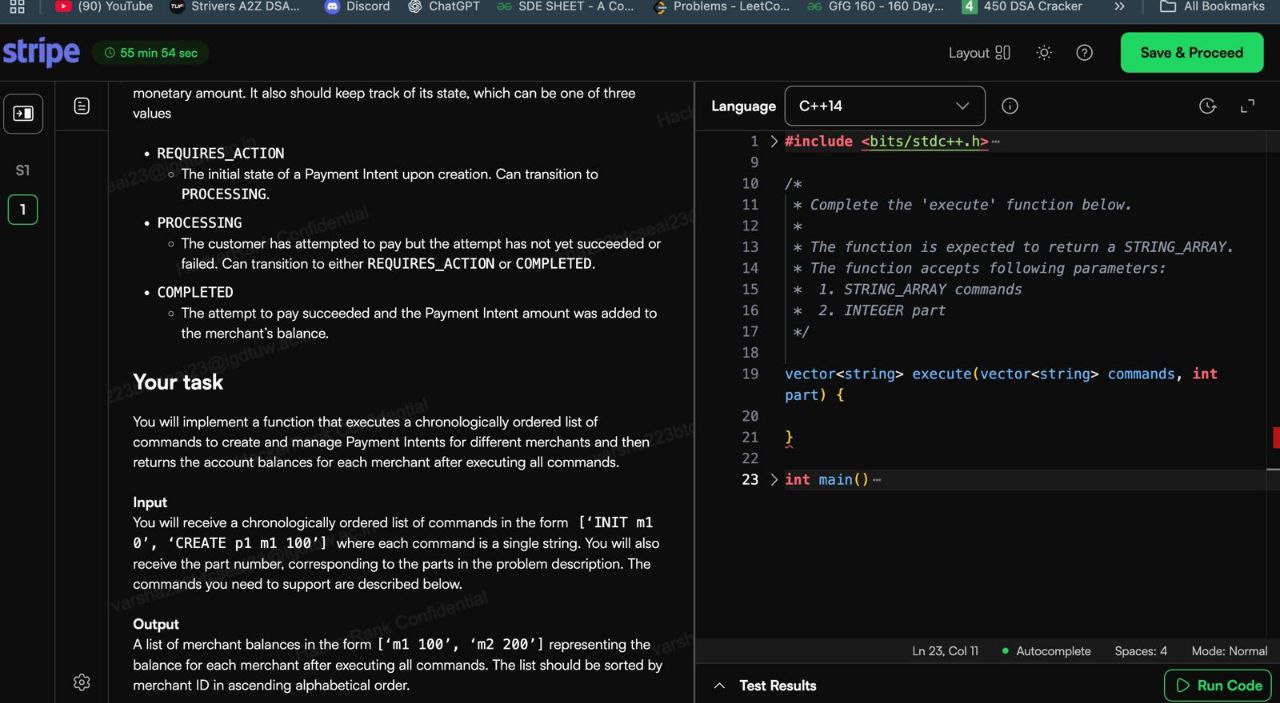The height and width of the screenshot is (703, 1280).
Task: Click the language info icon
Action: [1010, 106]
